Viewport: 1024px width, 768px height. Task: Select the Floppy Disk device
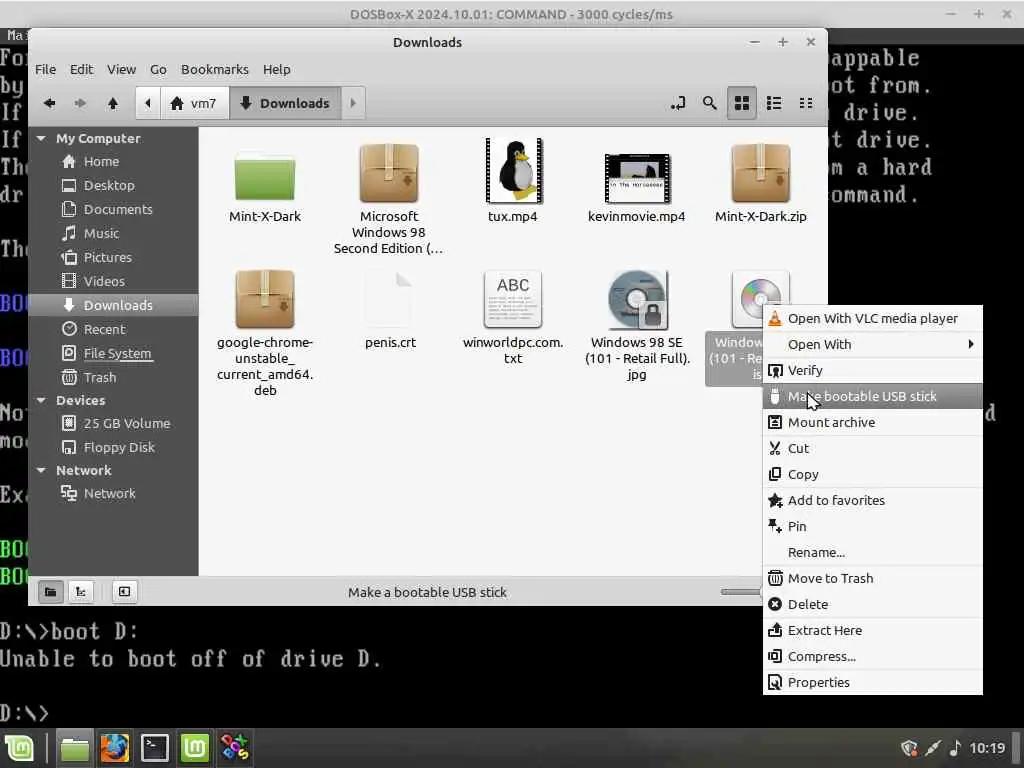[x=113, y=447]
